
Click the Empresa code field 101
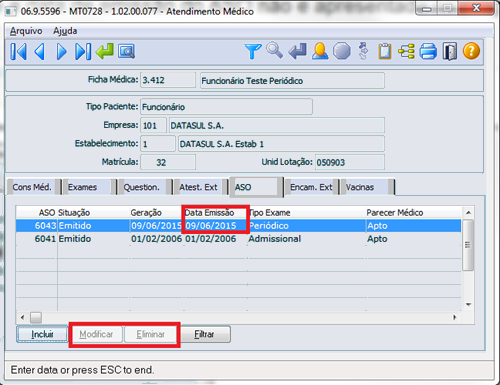point(153,125)
